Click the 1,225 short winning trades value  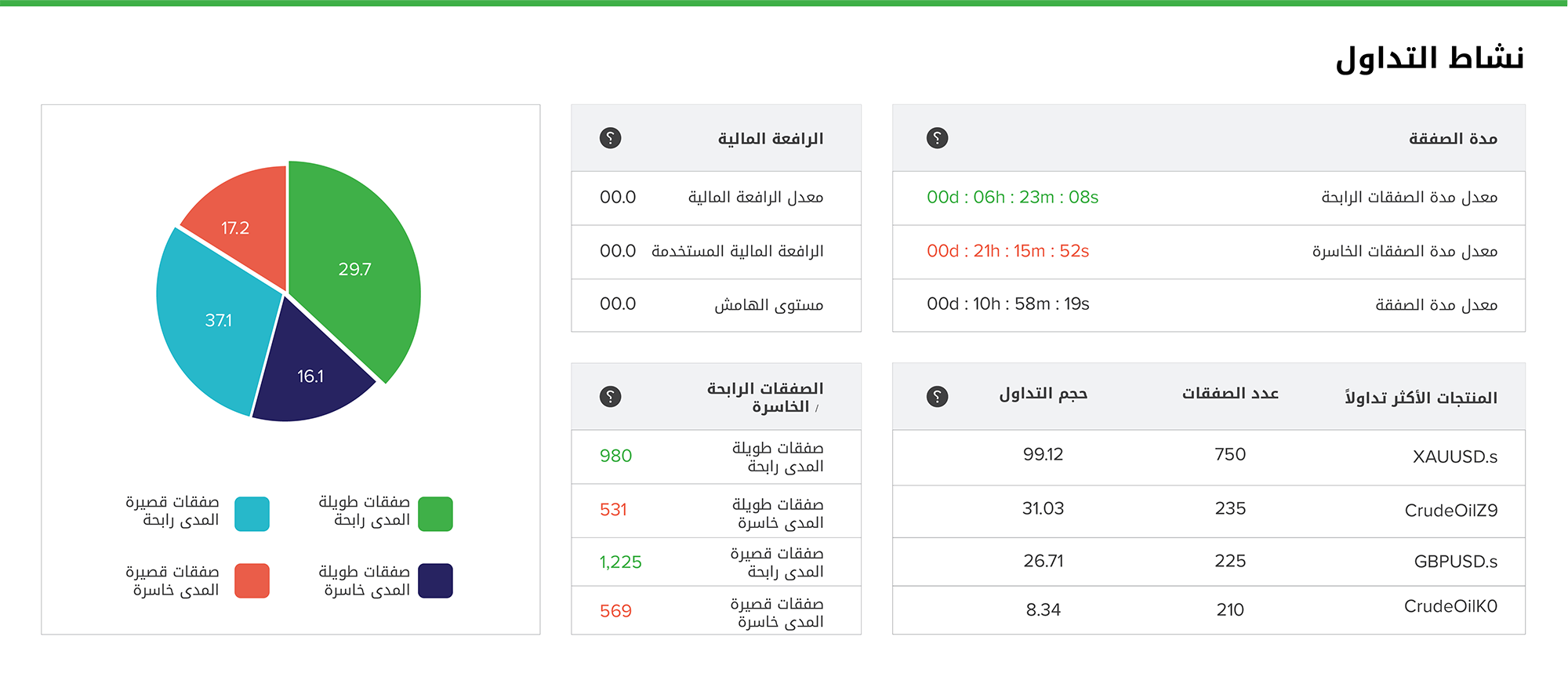[620, 562]
